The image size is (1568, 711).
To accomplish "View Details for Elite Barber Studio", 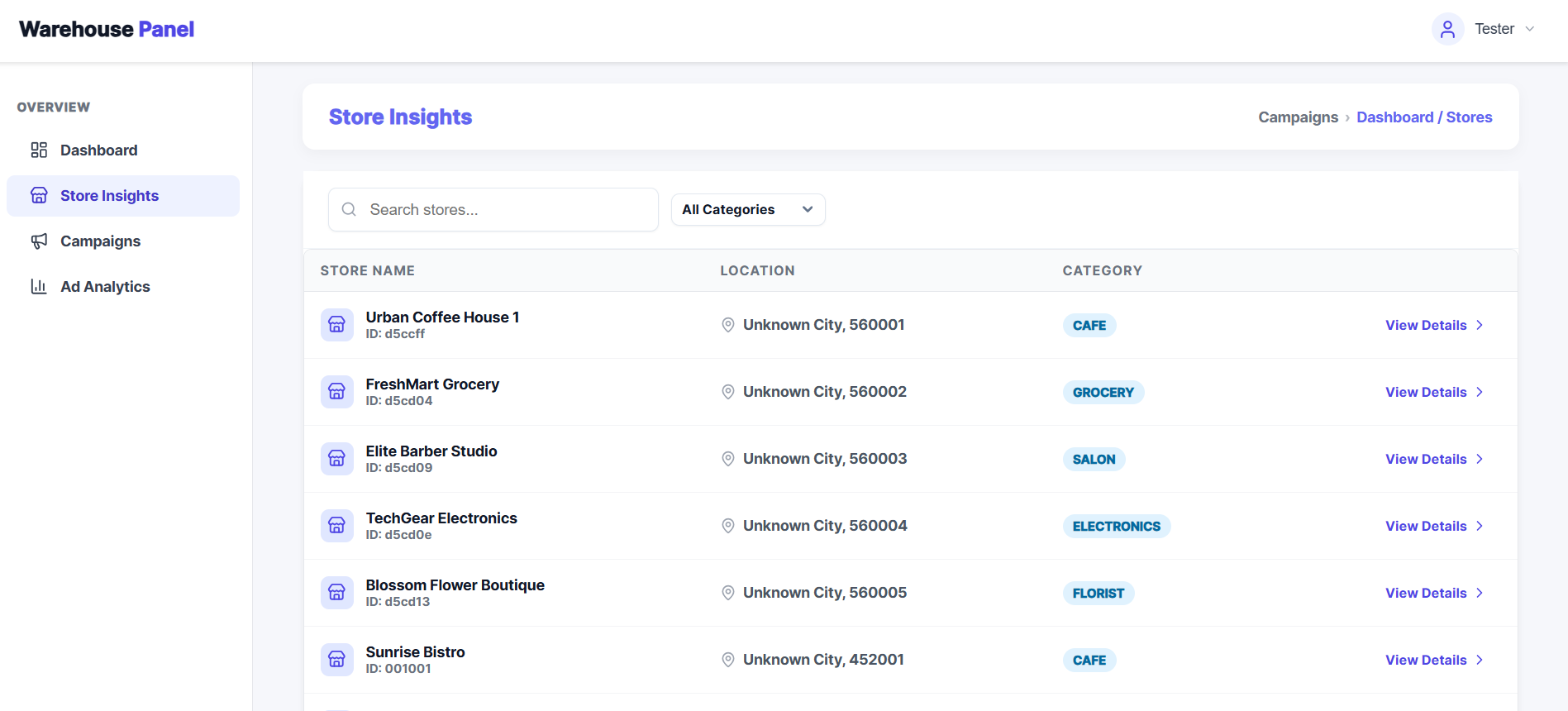I will click(x=1426, y=459).
